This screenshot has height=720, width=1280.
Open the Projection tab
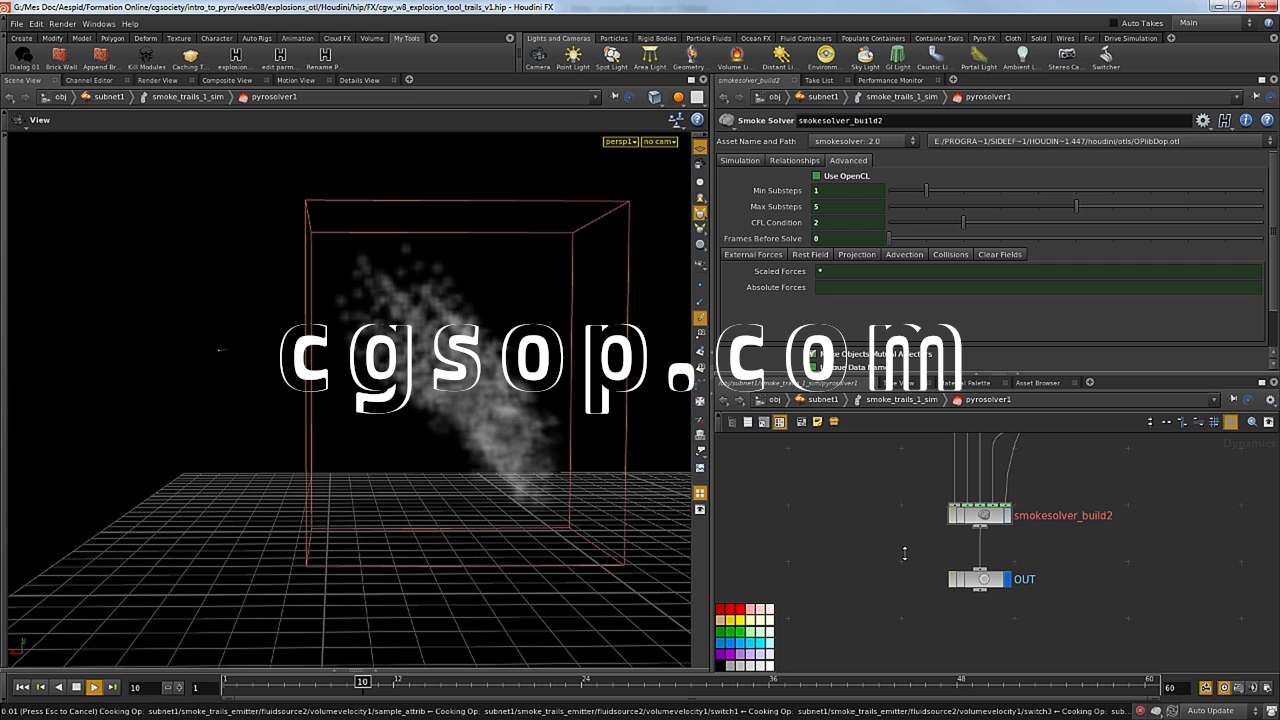pos(856,254)
